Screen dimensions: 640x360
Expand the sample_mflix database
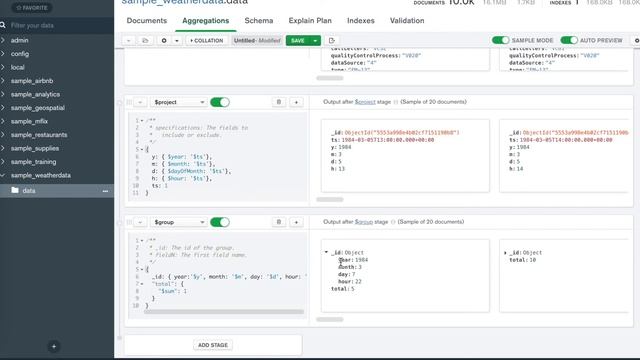point(3,121)
